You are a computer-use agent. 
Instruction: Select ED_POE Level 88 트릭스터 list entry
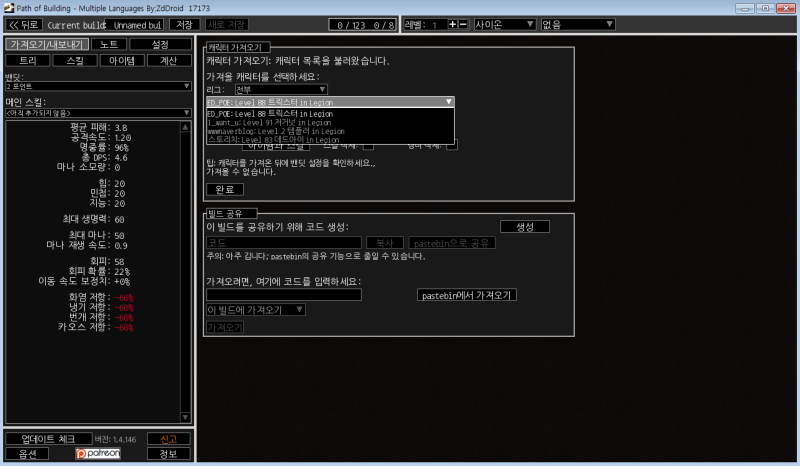pos(330,114)
